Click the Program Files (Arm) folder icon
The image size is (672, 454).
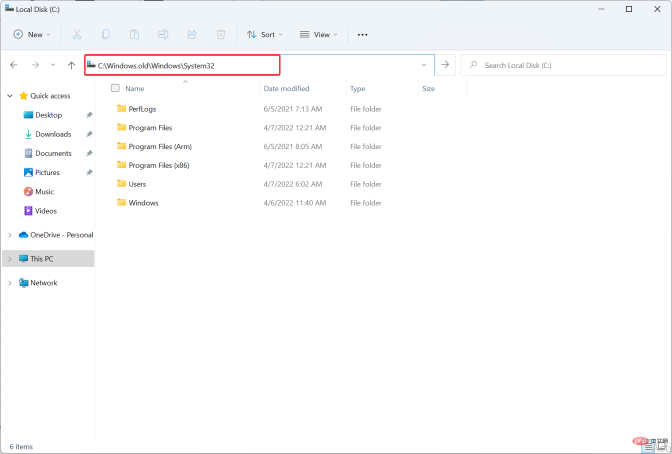121,146
